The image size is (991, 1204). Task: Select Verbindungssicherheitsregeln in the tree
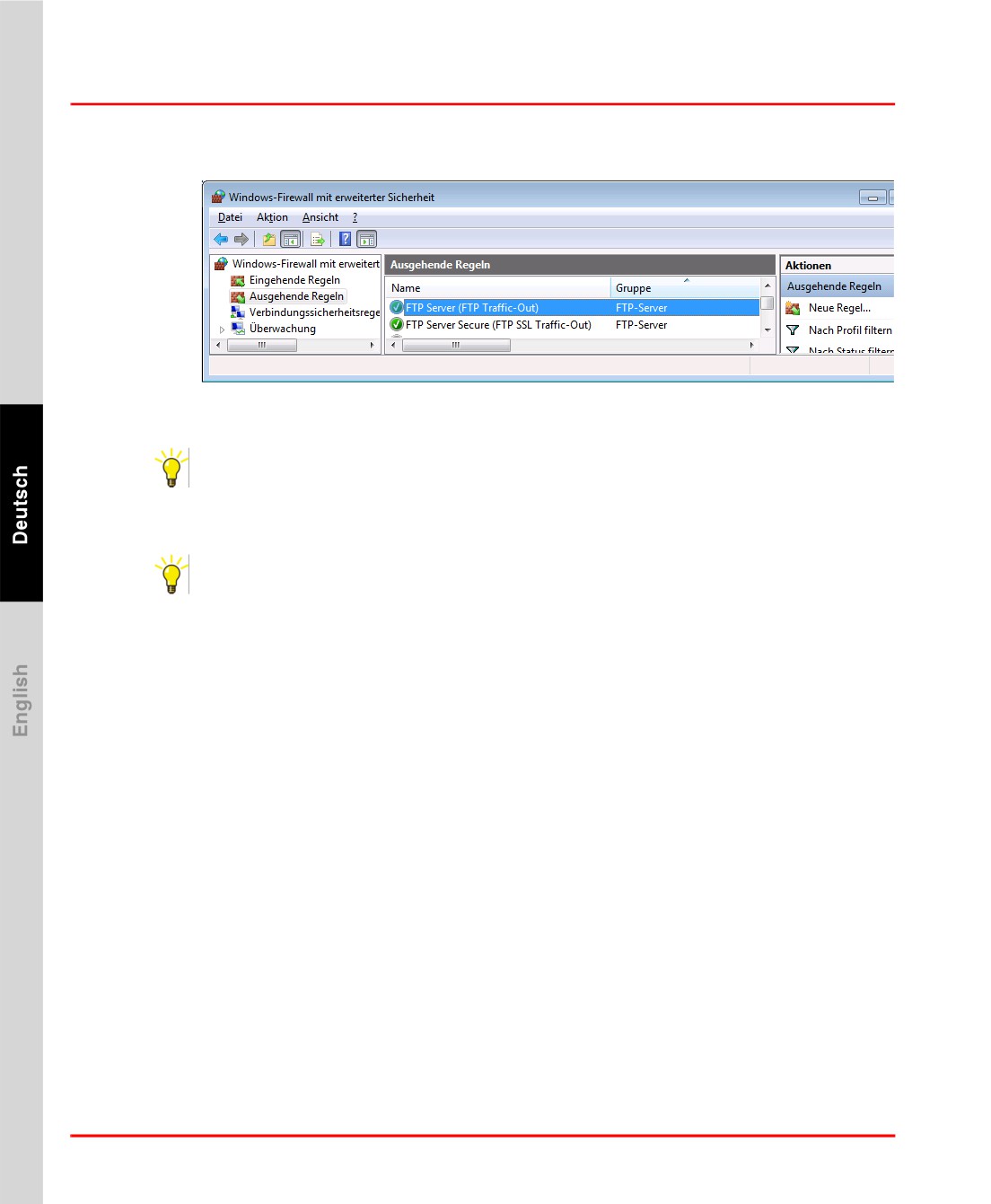point(314,312)
